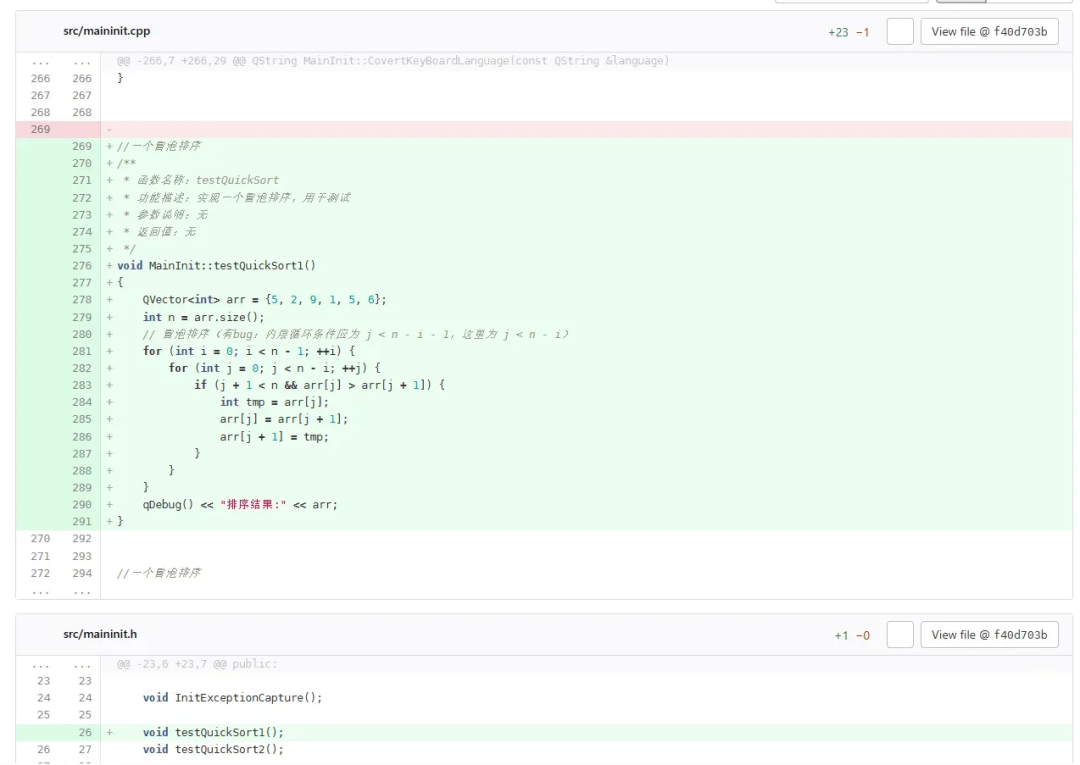The image size is (1080, 765).
Task: Click line number 276 beside void MainInit::testQuickSort1()
Action: 81,266
